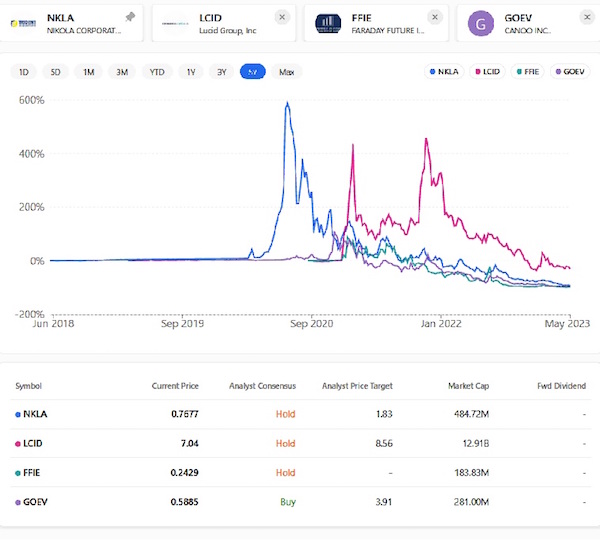Screen dimensions: 600x545
Task: Toggle the GOEV series in chart legend
Action: coord(570,72)
